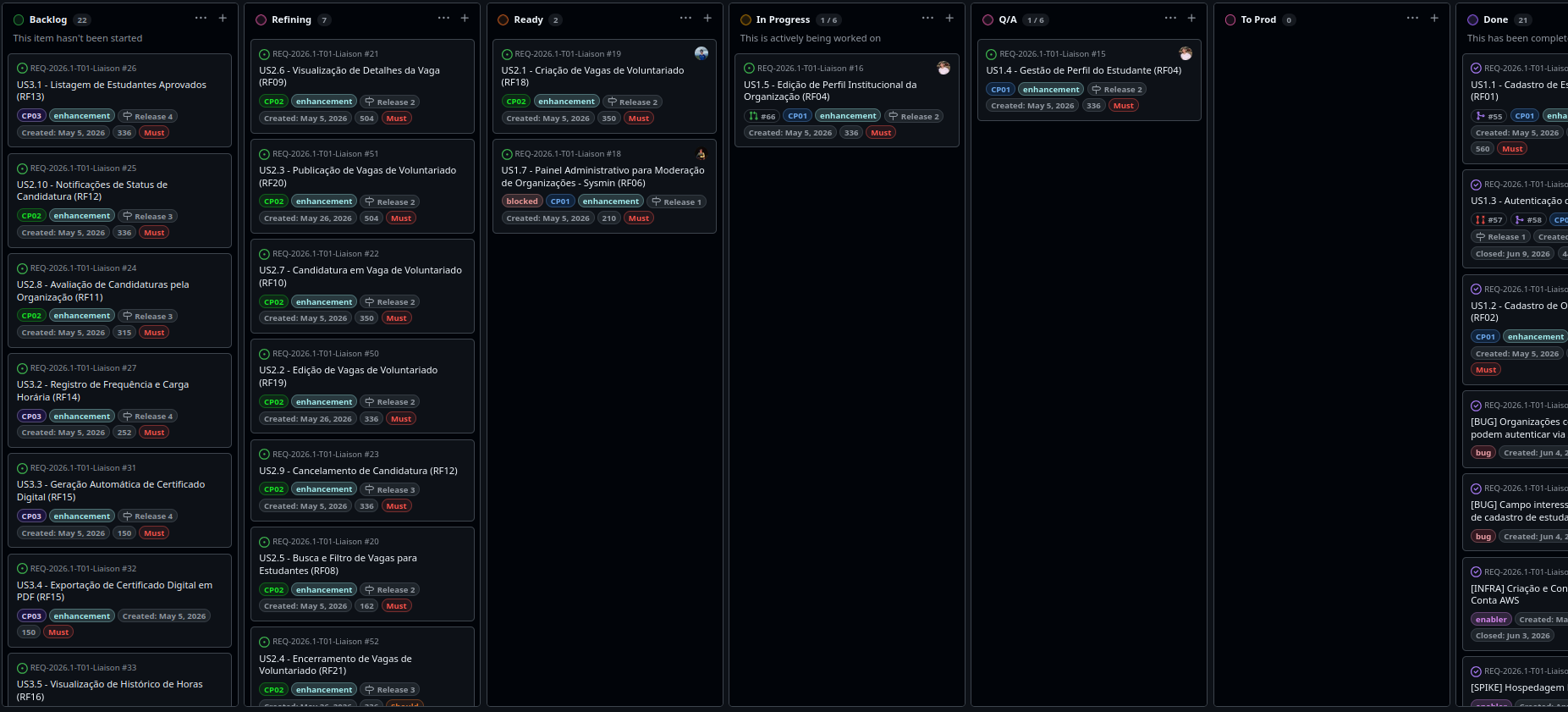The width and height of the screenshot is (1568, 712).
Task: Click the In Progress 1/6 limit badge
Action: [828, 20]
